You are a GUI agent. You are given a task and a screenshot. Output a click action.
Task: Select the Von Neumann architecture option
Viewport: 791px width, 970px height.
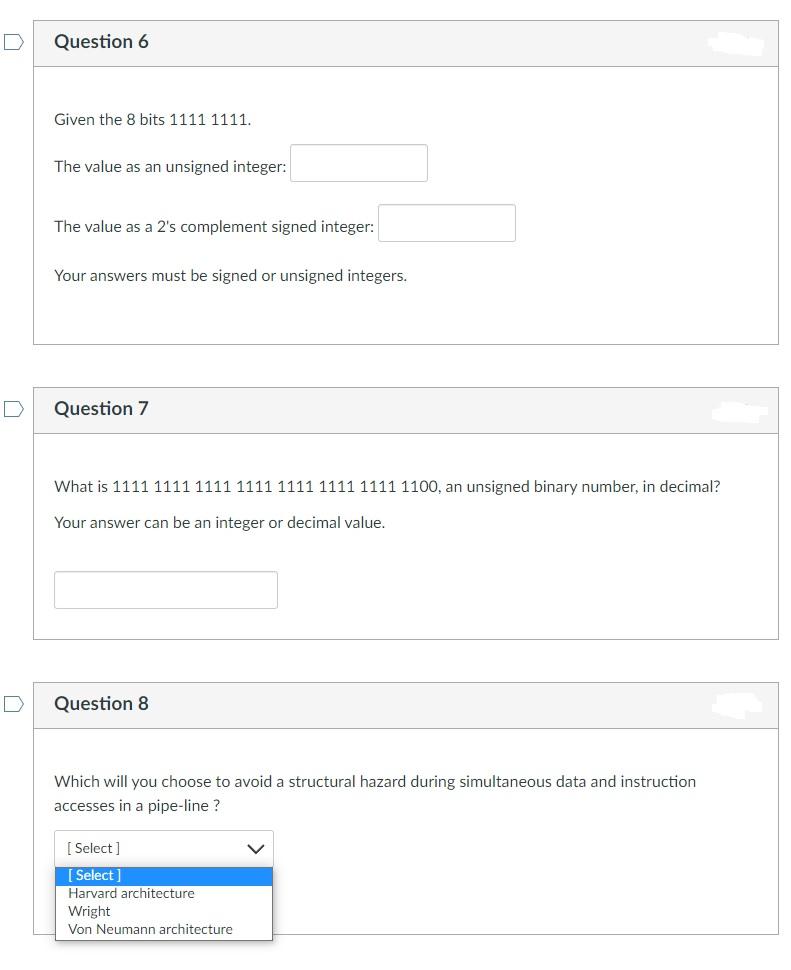coord(149,929)
